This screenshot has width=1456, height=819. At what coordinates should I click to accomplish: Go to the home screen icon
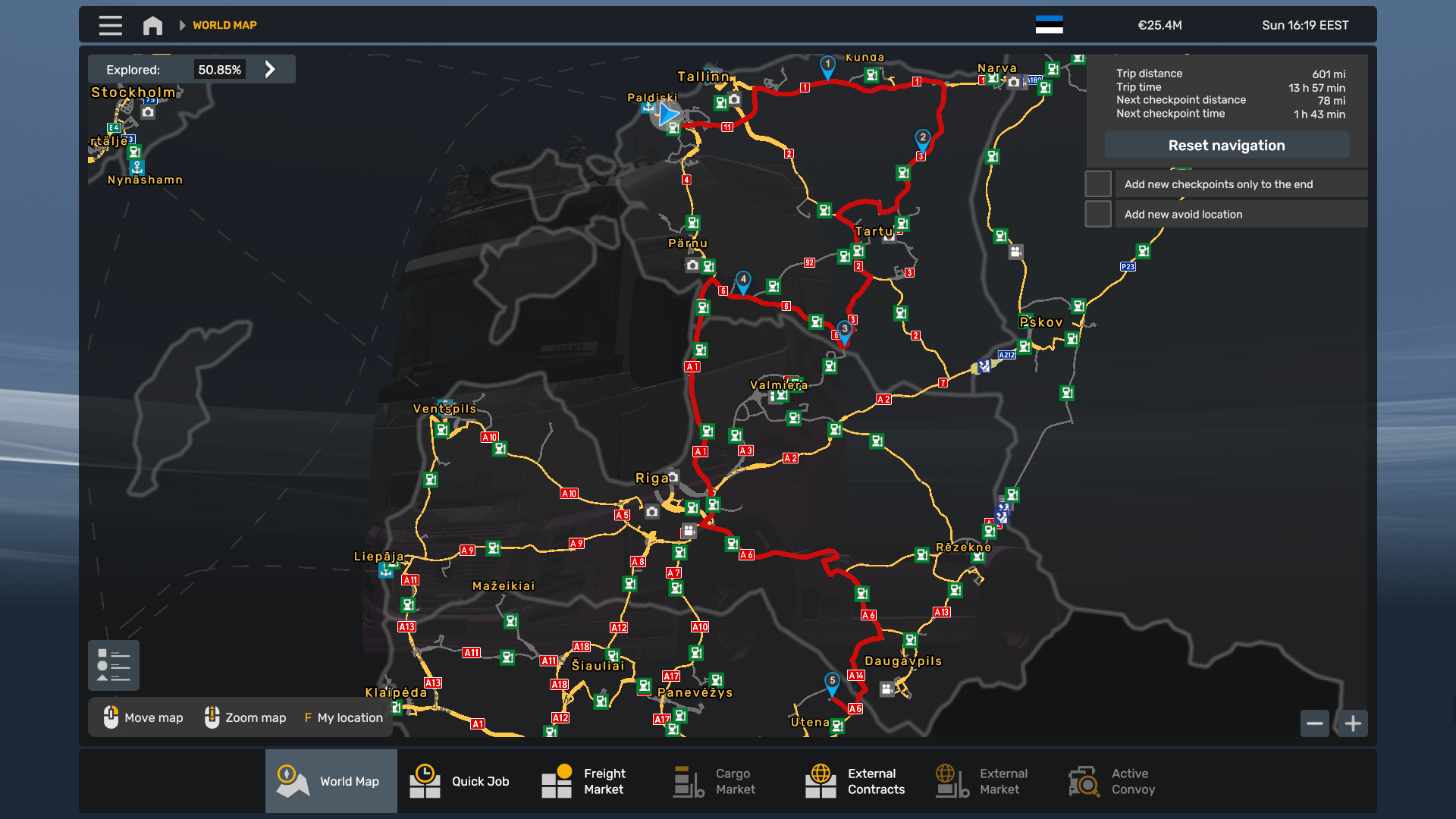click(152, 25)
